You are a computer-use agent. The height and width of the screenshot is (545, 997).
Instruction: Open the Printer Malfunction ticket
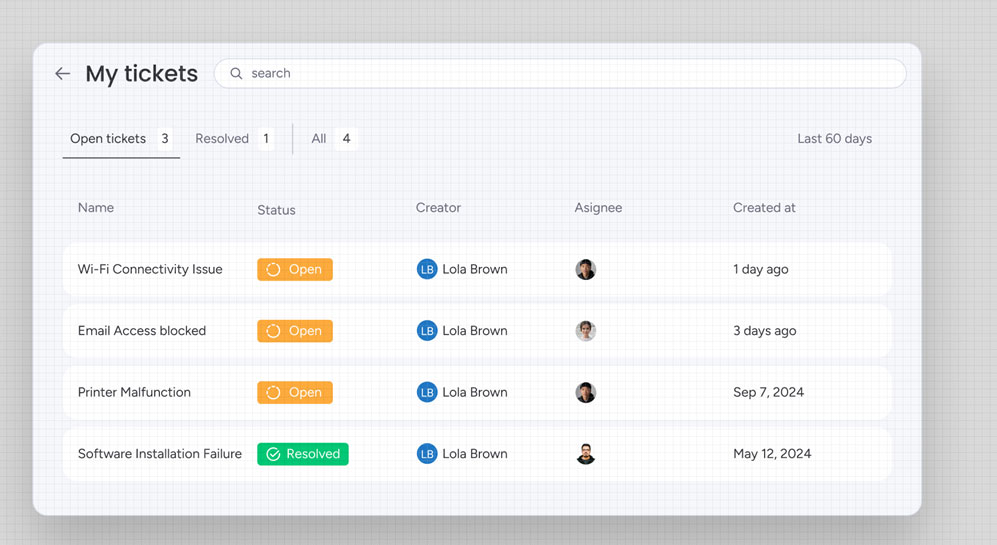click(x=134, y=393)
